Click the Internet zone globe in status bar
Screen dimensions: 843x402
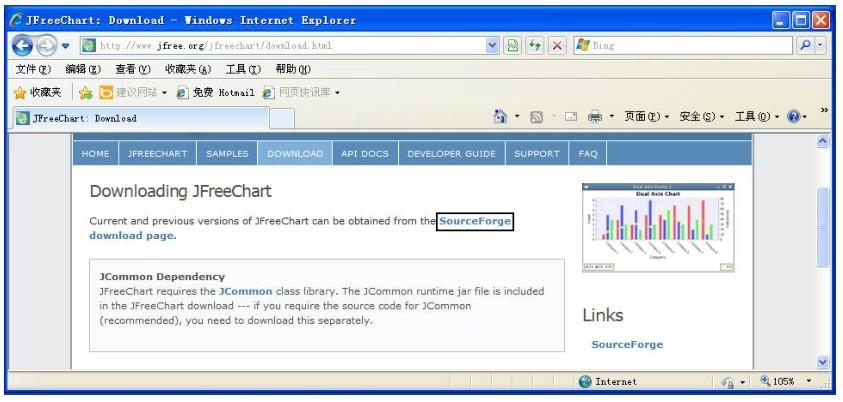click(x=585, y=382)
